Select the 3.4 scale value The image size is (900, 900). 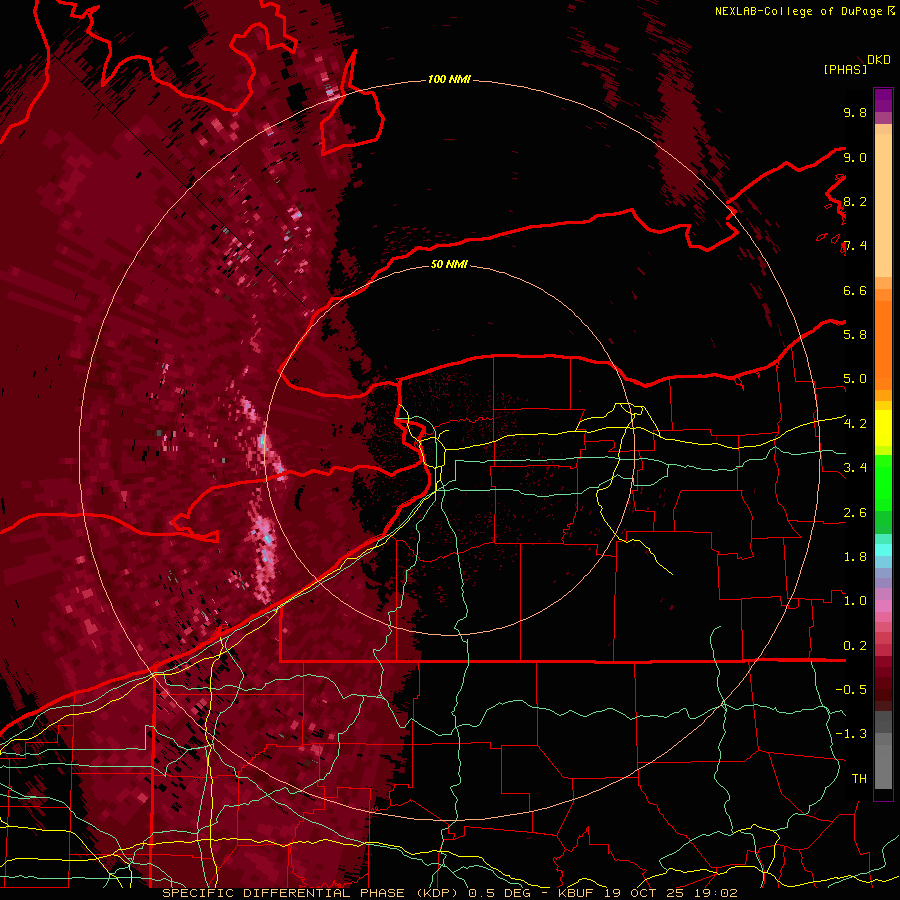coord(855,467)
